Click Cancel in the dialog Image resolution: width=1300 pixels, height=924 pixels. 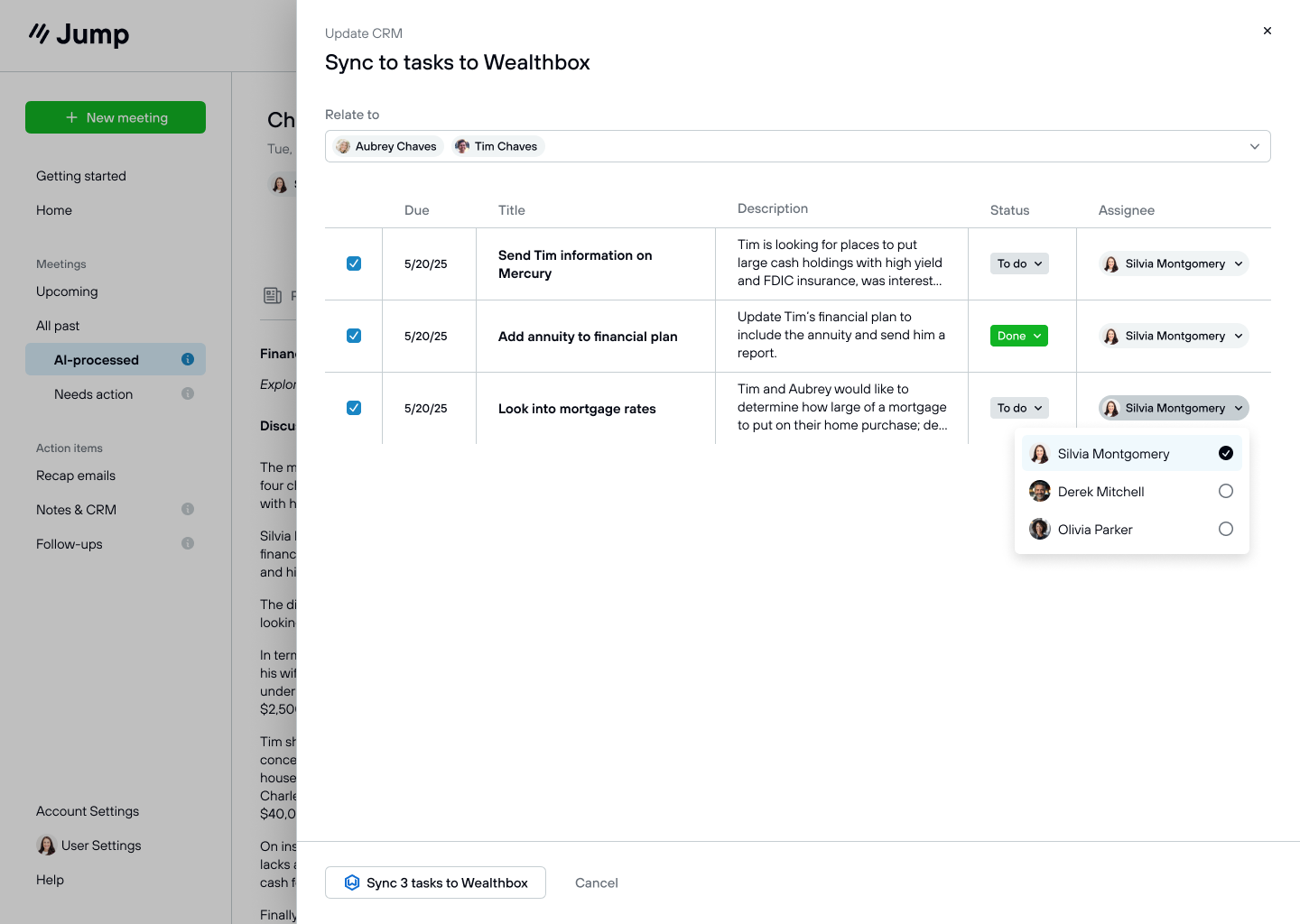(597, 882)
